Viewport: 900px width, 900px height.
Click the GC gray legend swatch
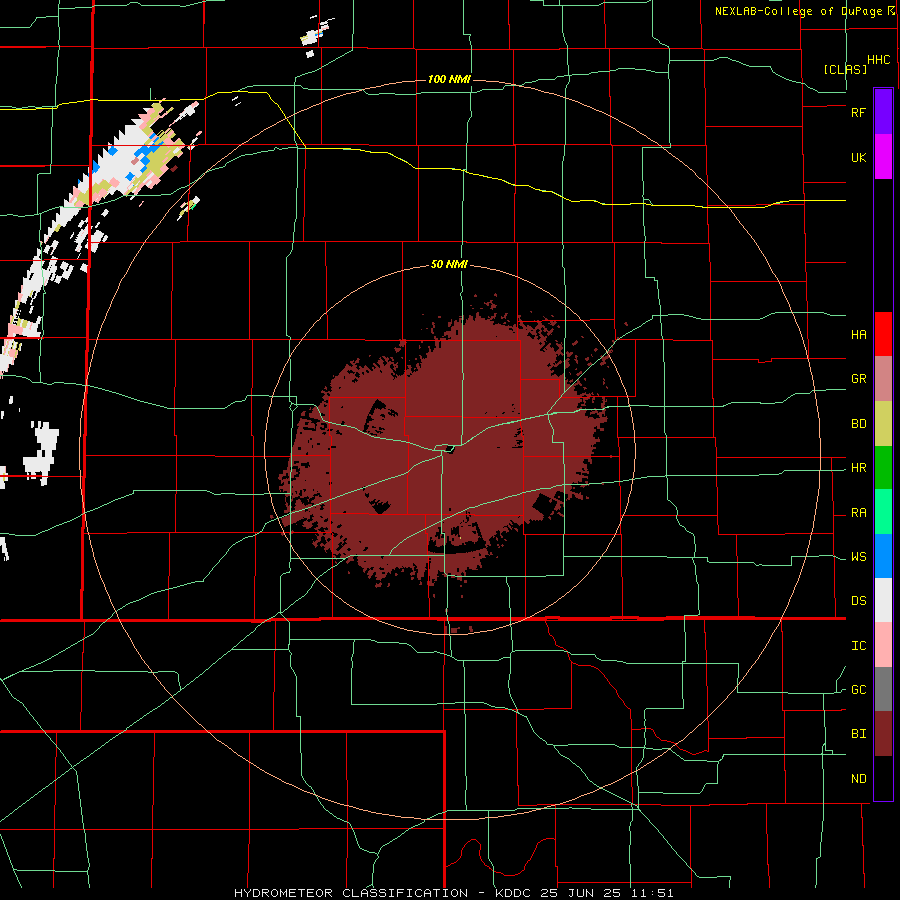pyautogui.click(x=883, y=689)
